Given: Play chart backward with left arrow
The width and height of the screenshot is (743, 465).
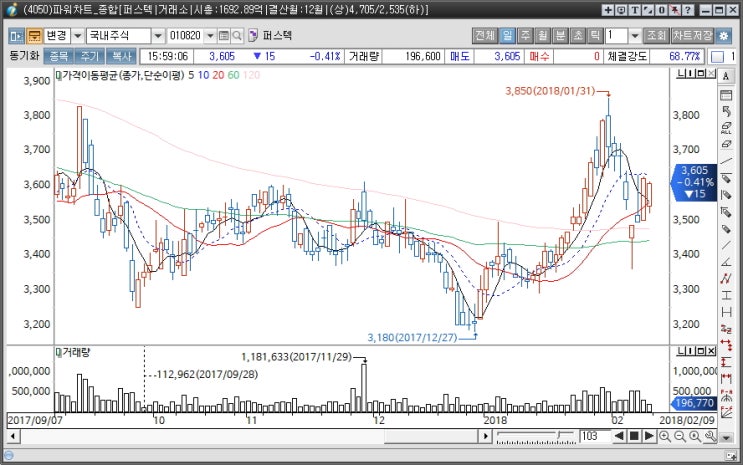Looking at the screenshot, I should pyautogui.click(x=619, y=436).
